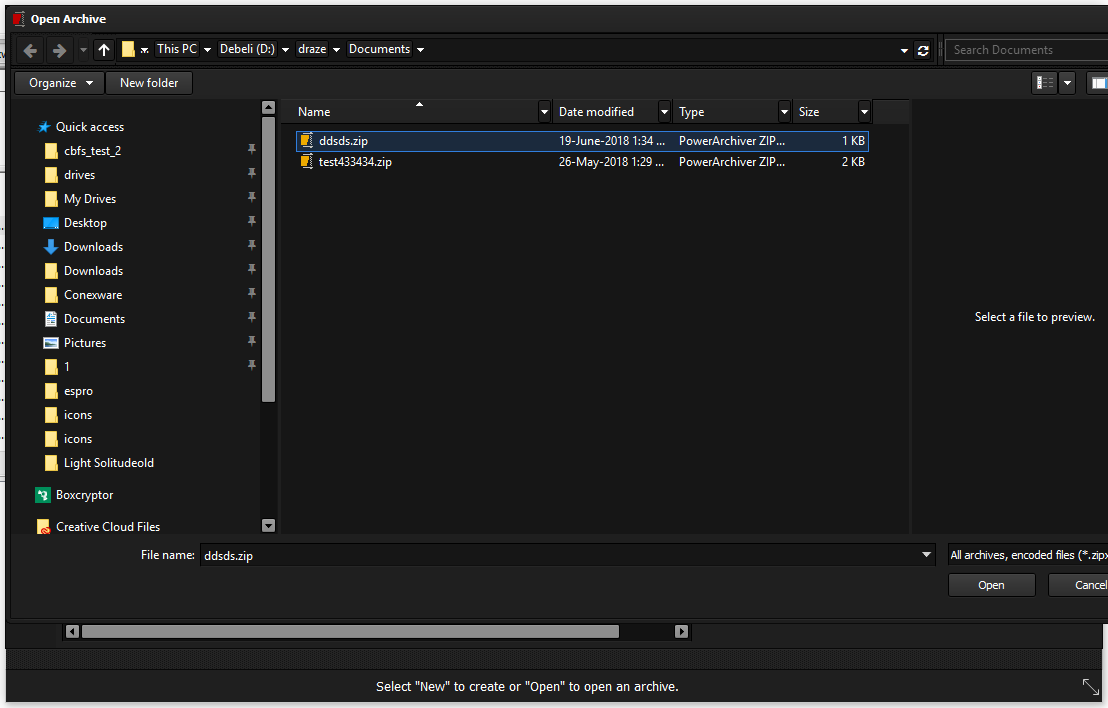Click the File name input field

point(558,555)
